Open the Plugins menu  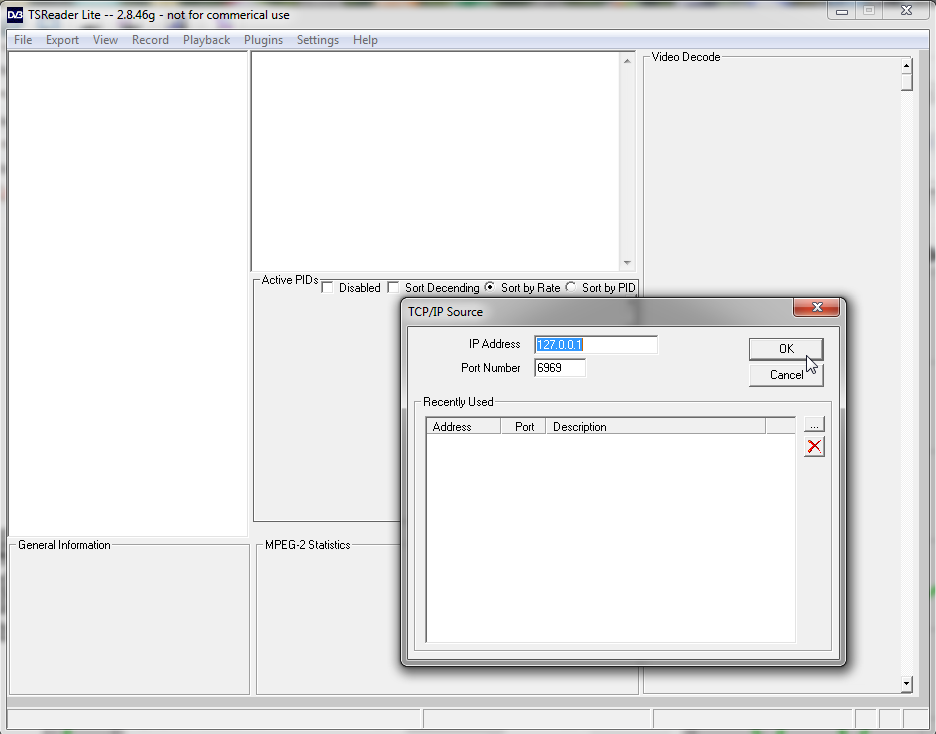(x=263, y=40)
